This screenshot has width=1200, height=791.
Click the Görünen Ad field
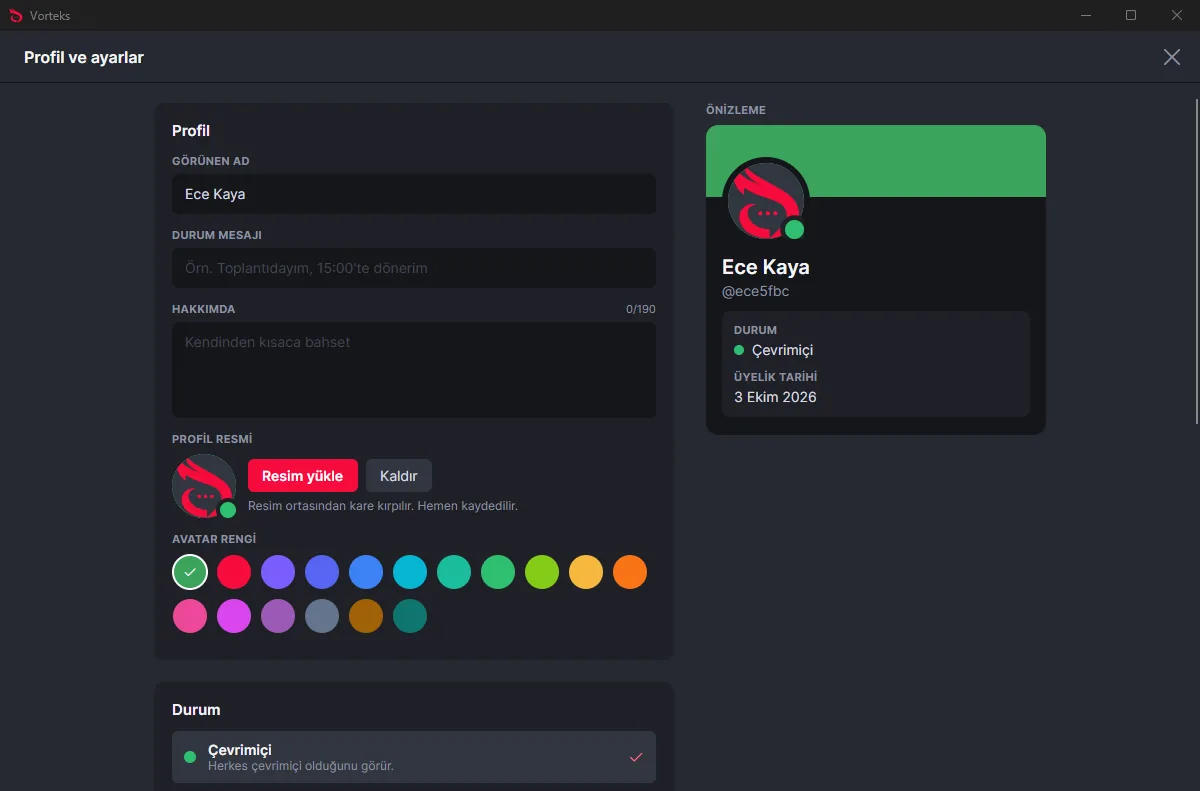(414, 194)
